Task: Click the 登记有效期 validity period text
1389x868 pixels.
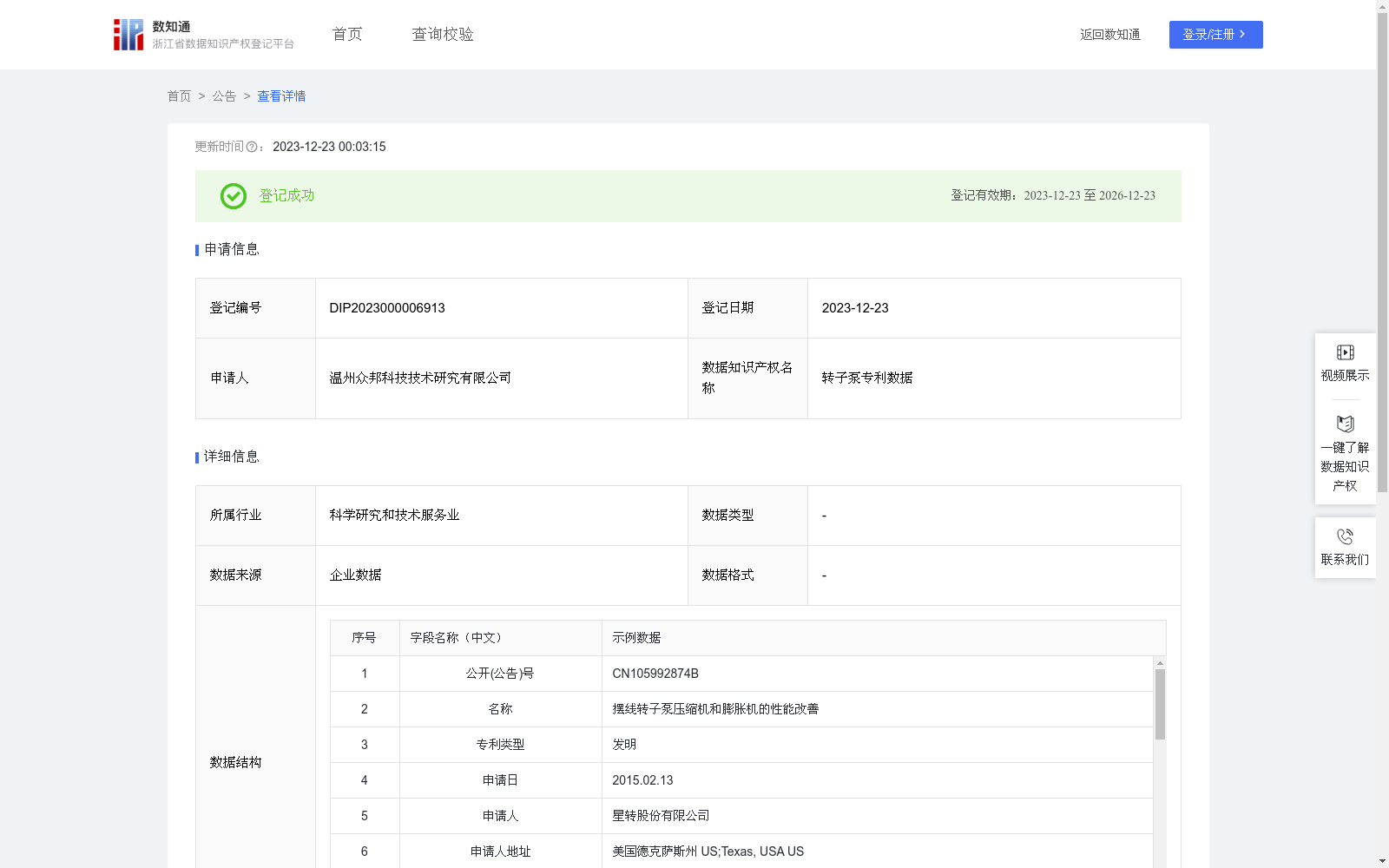Action: point(1053,196)
